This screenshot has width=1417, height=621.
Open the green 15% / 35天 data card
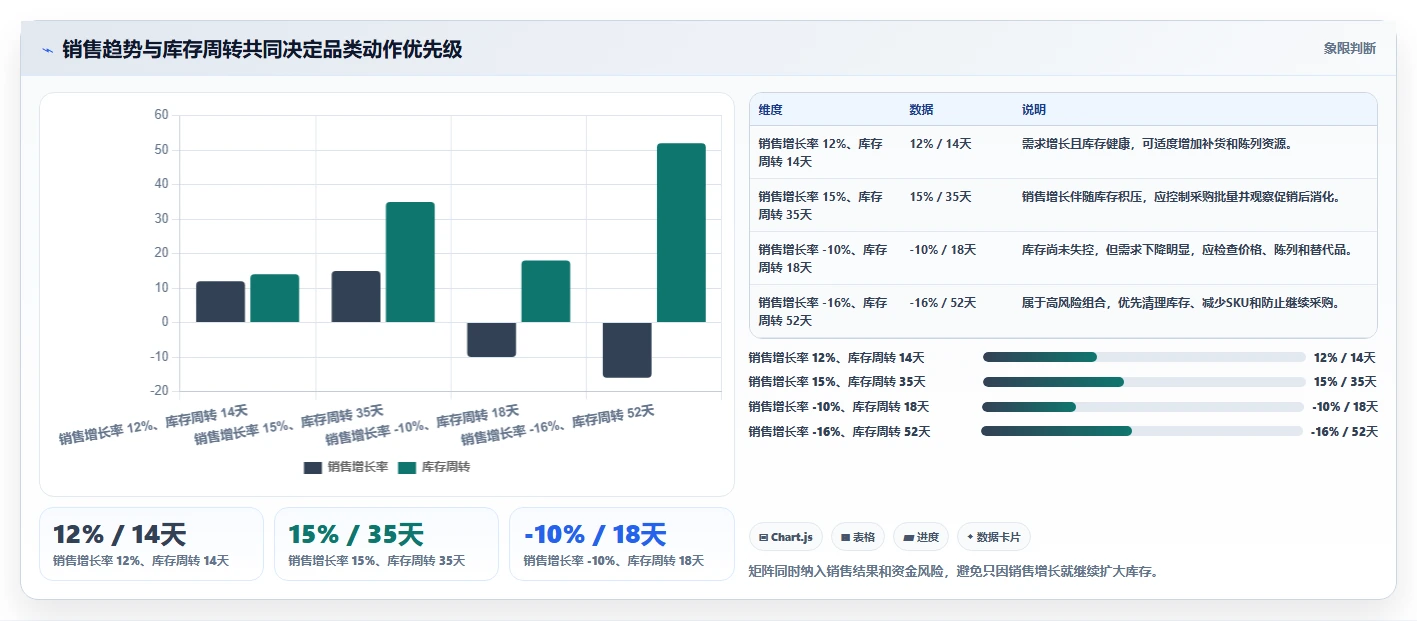point(386,544)
